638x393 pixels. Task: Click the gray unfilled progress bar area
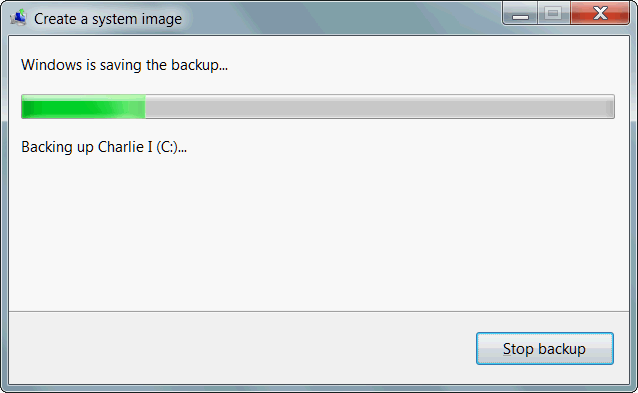pyautogui.click(x=379, y=107)
